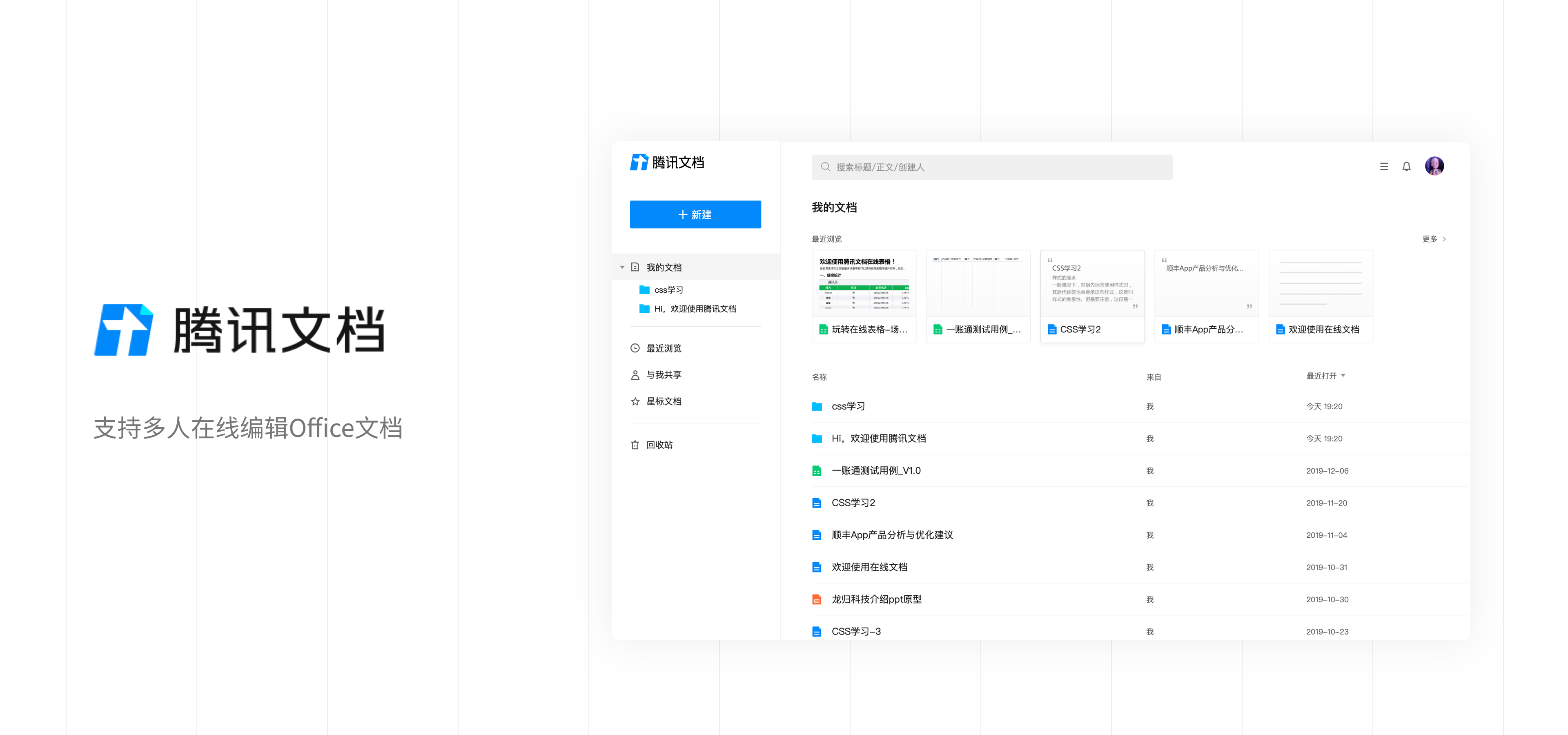Open 顺丰App产品分析与优化建议 from the list
Screen dimensions: 1568x735
coord(892,535)
